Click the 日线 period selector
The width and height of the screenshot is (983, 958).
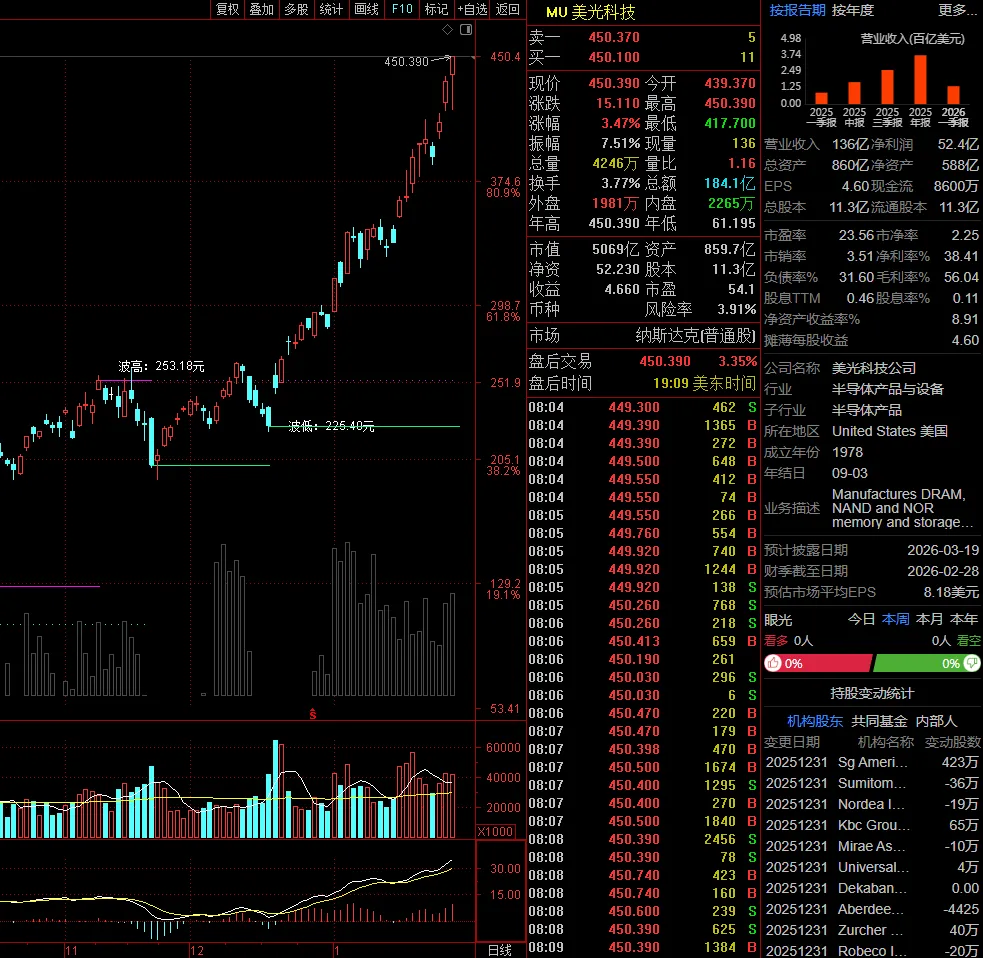click(500, 950)
